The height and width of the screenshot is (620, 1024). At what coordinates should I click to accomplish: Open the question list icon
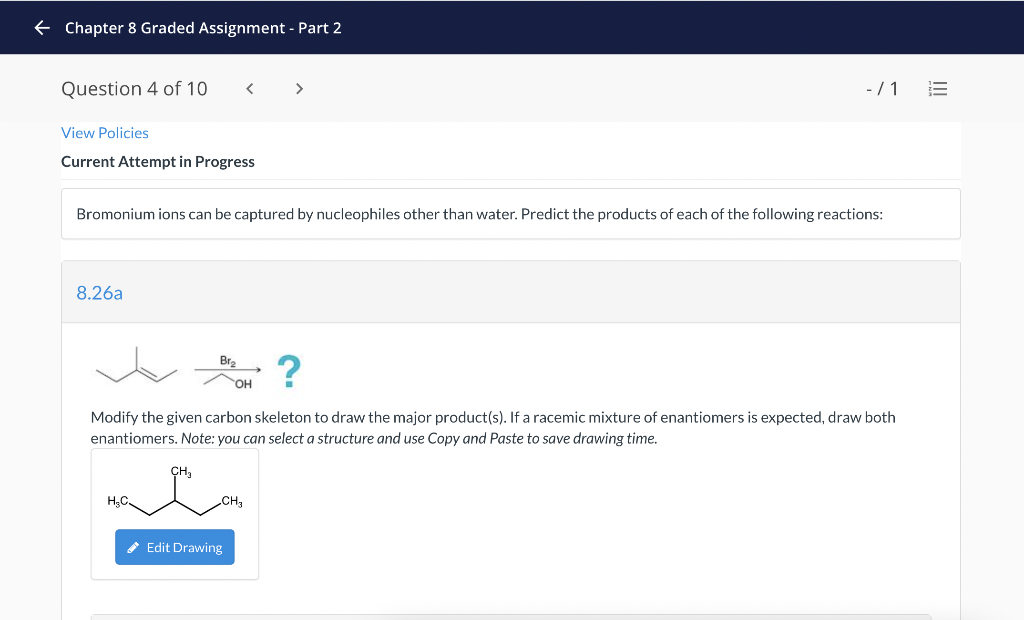point(938,89)
